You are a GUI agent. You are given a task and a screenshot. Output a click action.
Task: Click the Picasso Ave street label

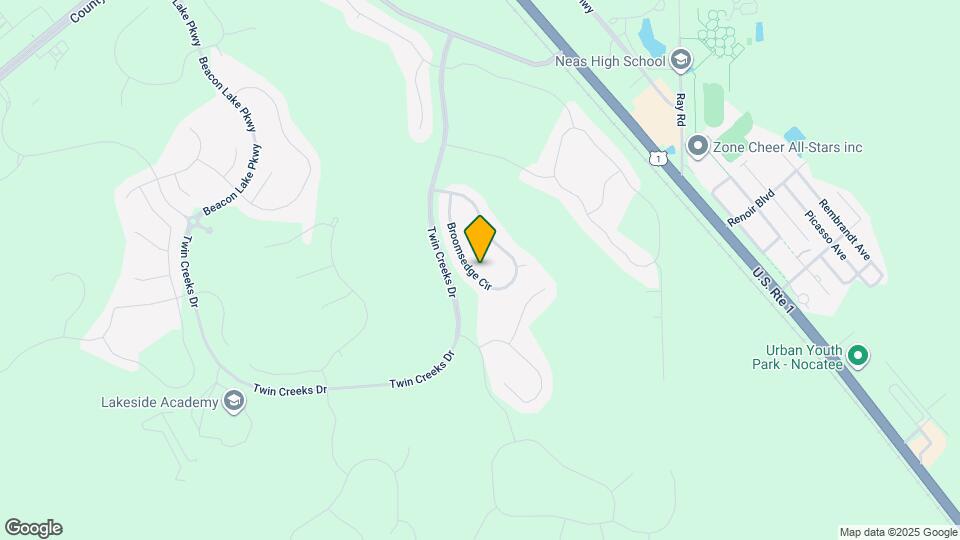point(826,235)
